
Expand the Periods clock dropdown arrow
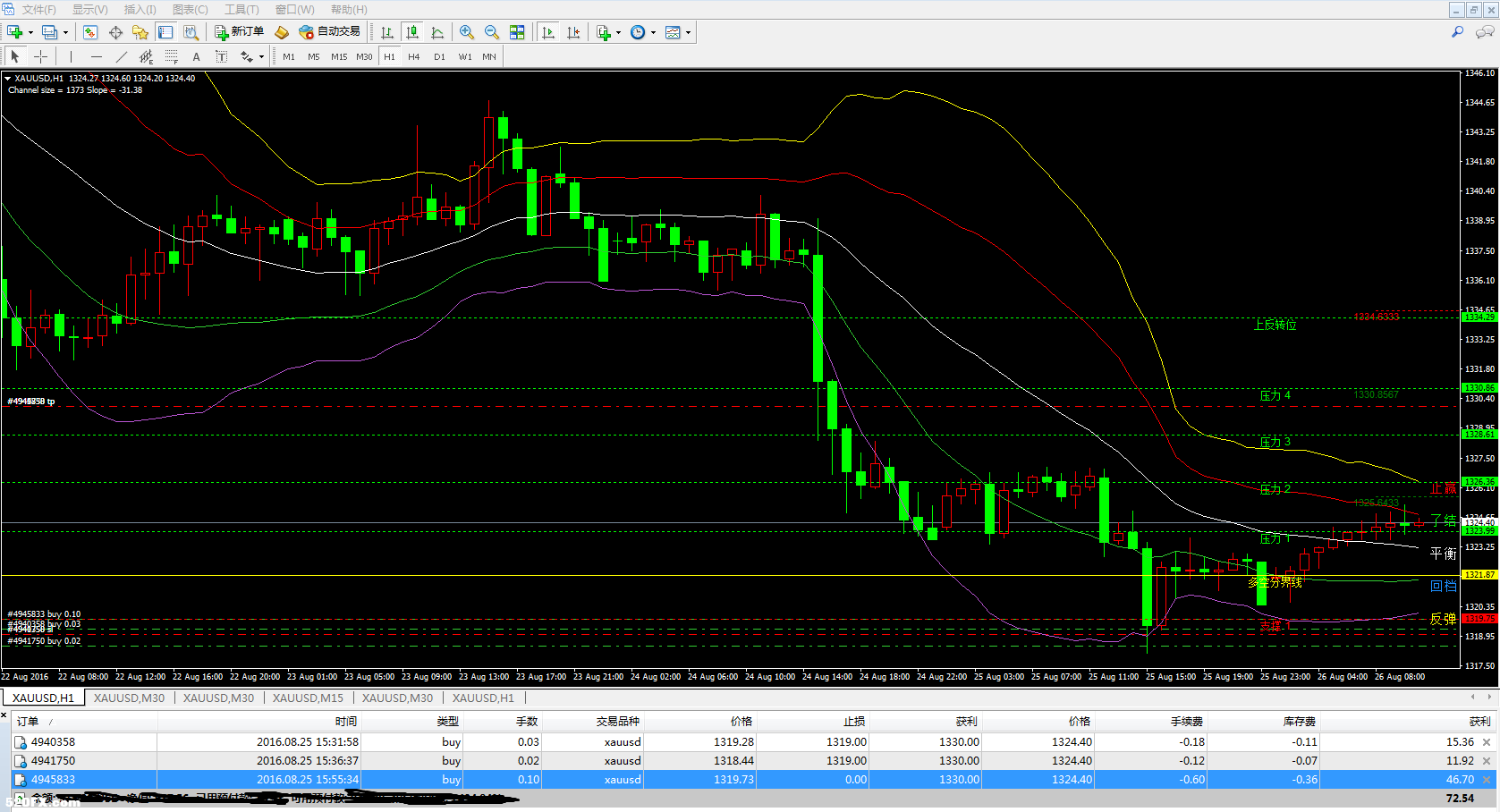click(653, 32)
